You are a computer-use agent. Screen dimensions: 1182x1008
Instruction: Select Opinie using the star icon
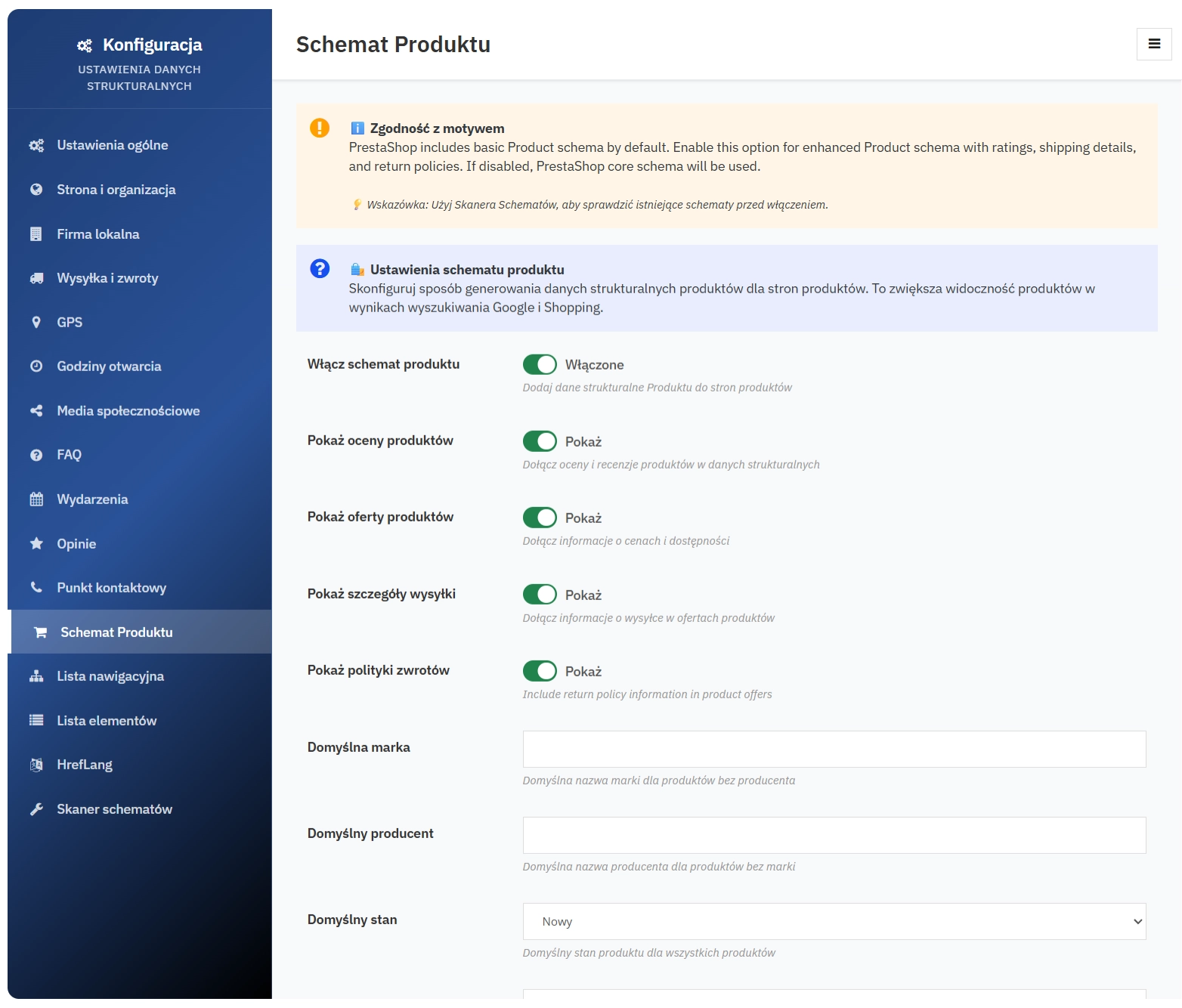pyautogui.click(x=36, y=543)
